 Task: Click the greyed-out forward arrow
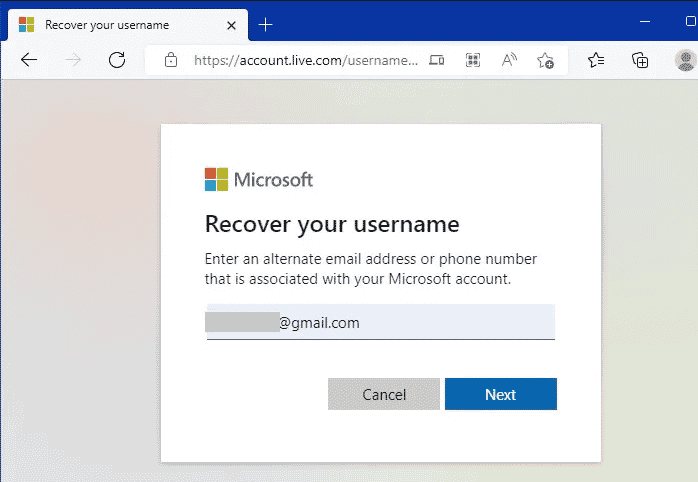coord(73,60)
